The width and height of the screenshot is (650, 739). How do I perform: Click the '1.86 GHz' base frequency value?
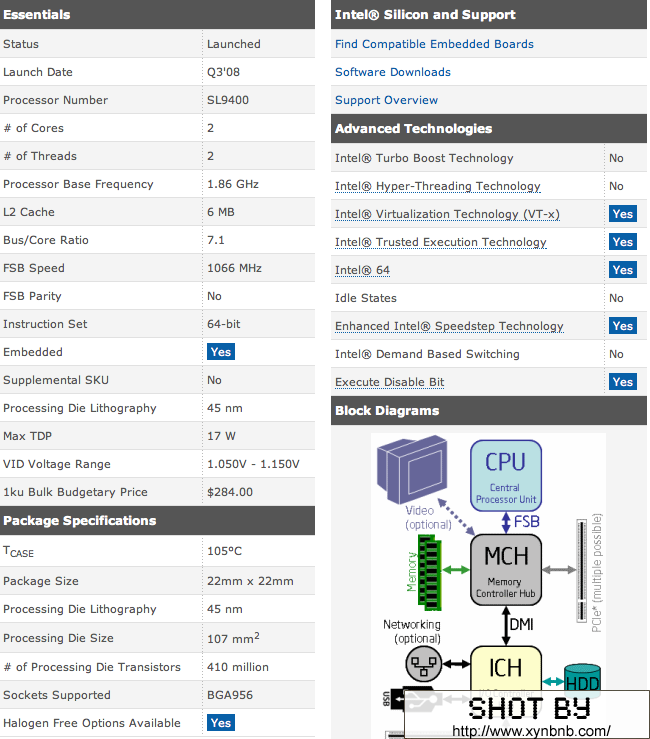pyautogui.click(x=233, y=184)
